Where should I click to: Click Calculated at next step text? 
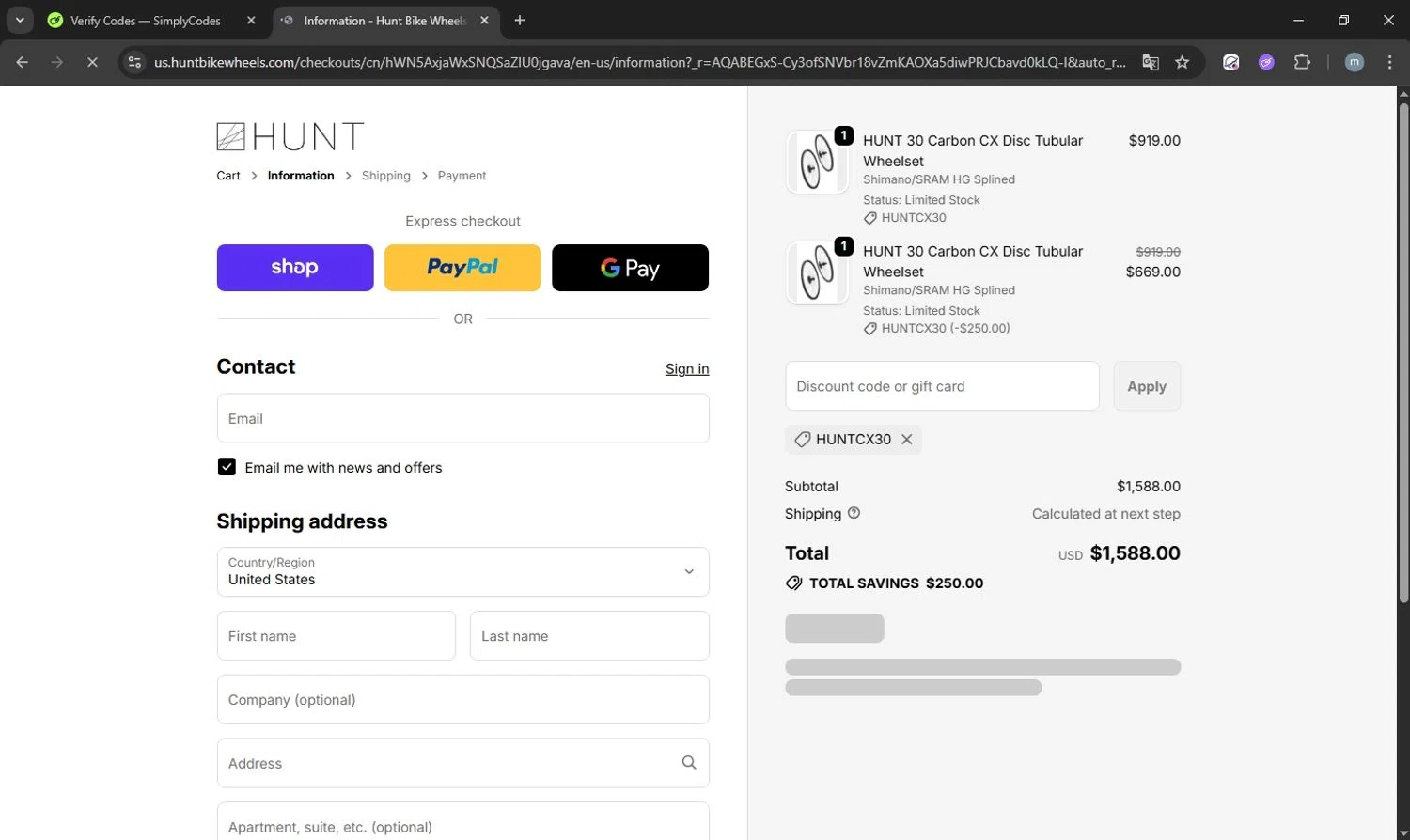1106,514
